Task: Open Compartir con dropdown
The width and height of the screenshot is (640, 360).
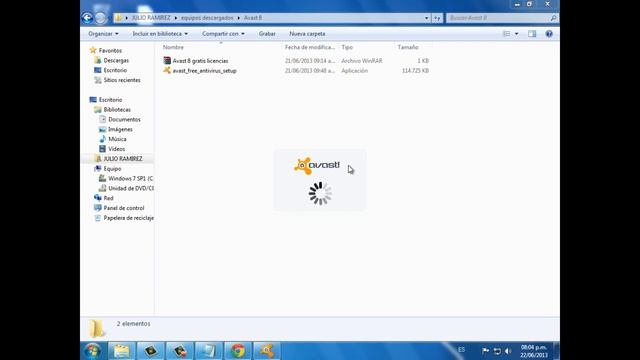Action: pyautogui.click(x=223, y=33)
